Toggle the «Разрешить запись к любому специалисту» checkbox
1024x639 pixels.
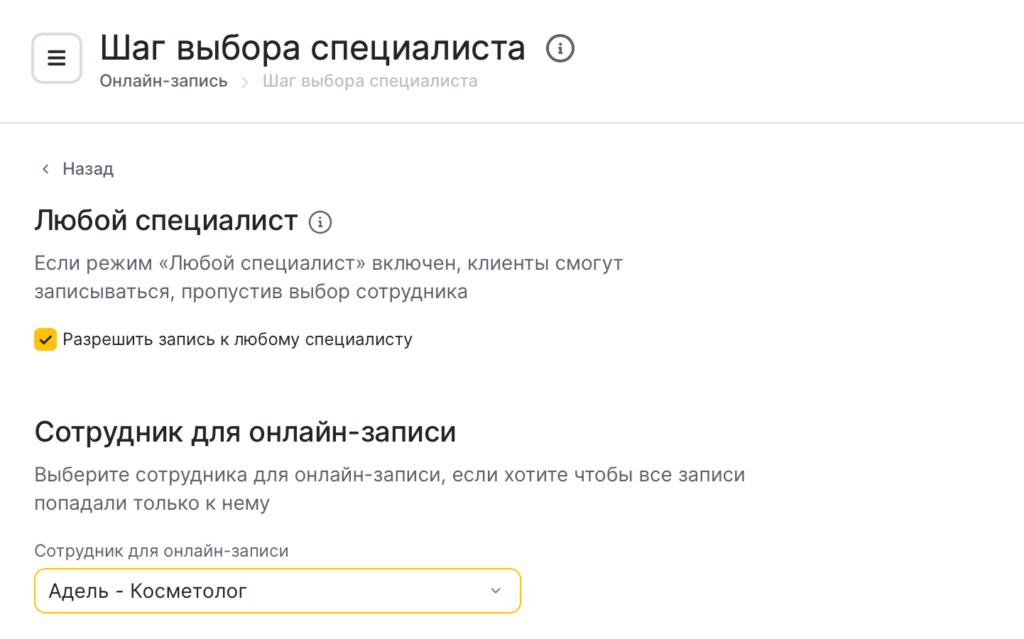tap(45, 339)
